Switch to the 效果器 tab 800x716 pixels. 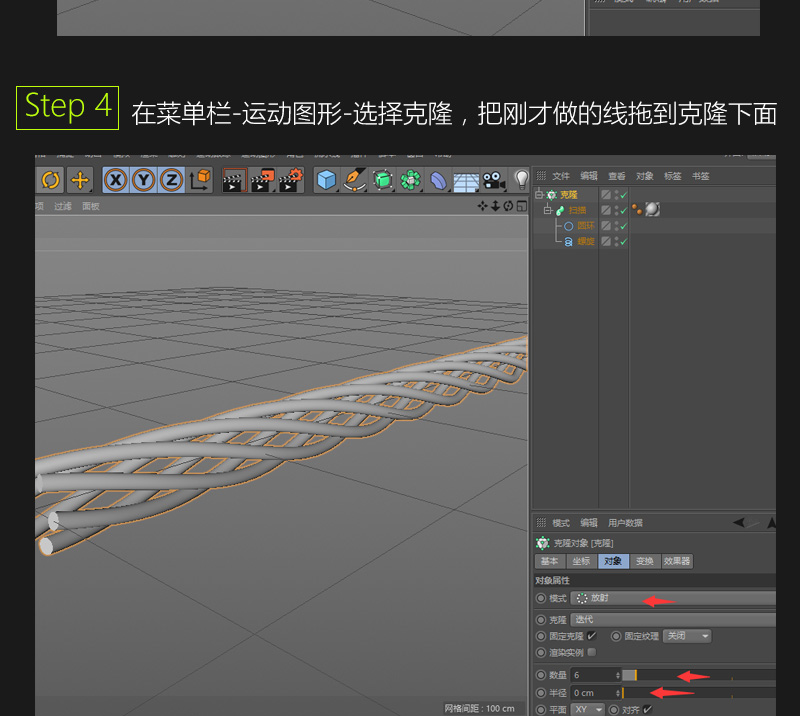[677, 561]
